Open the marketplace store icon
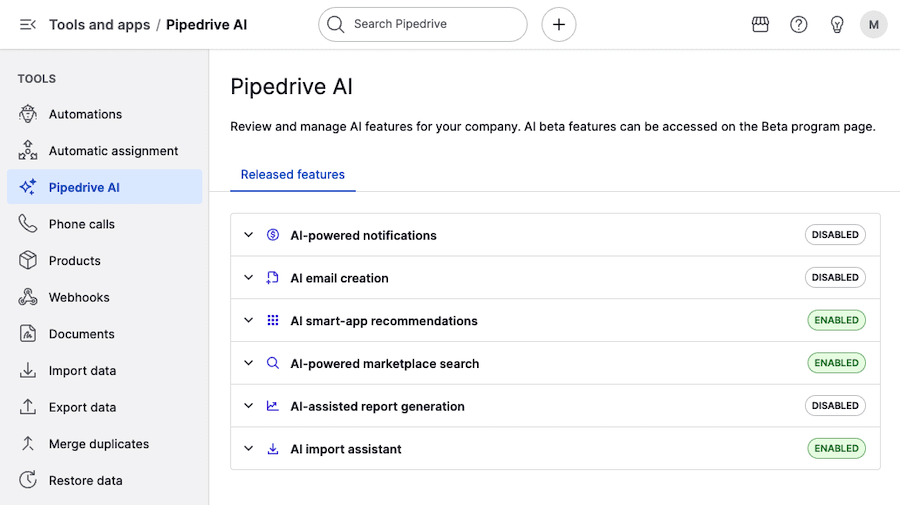This screenshot has width=900, height=505. [x=760, y=25]
